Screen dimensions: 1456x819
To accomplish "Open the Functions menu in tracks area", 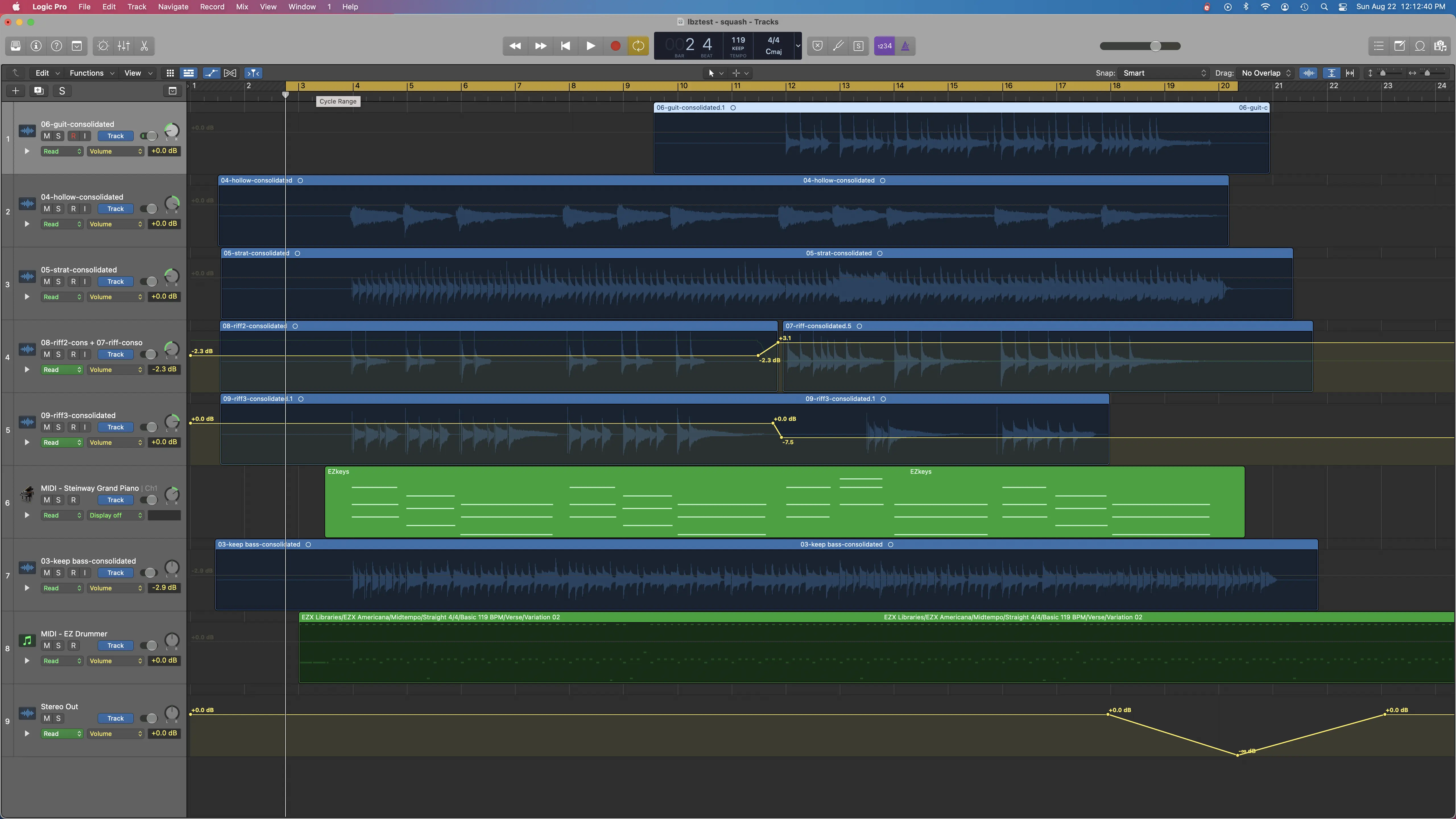I will [x=92, y=73].
